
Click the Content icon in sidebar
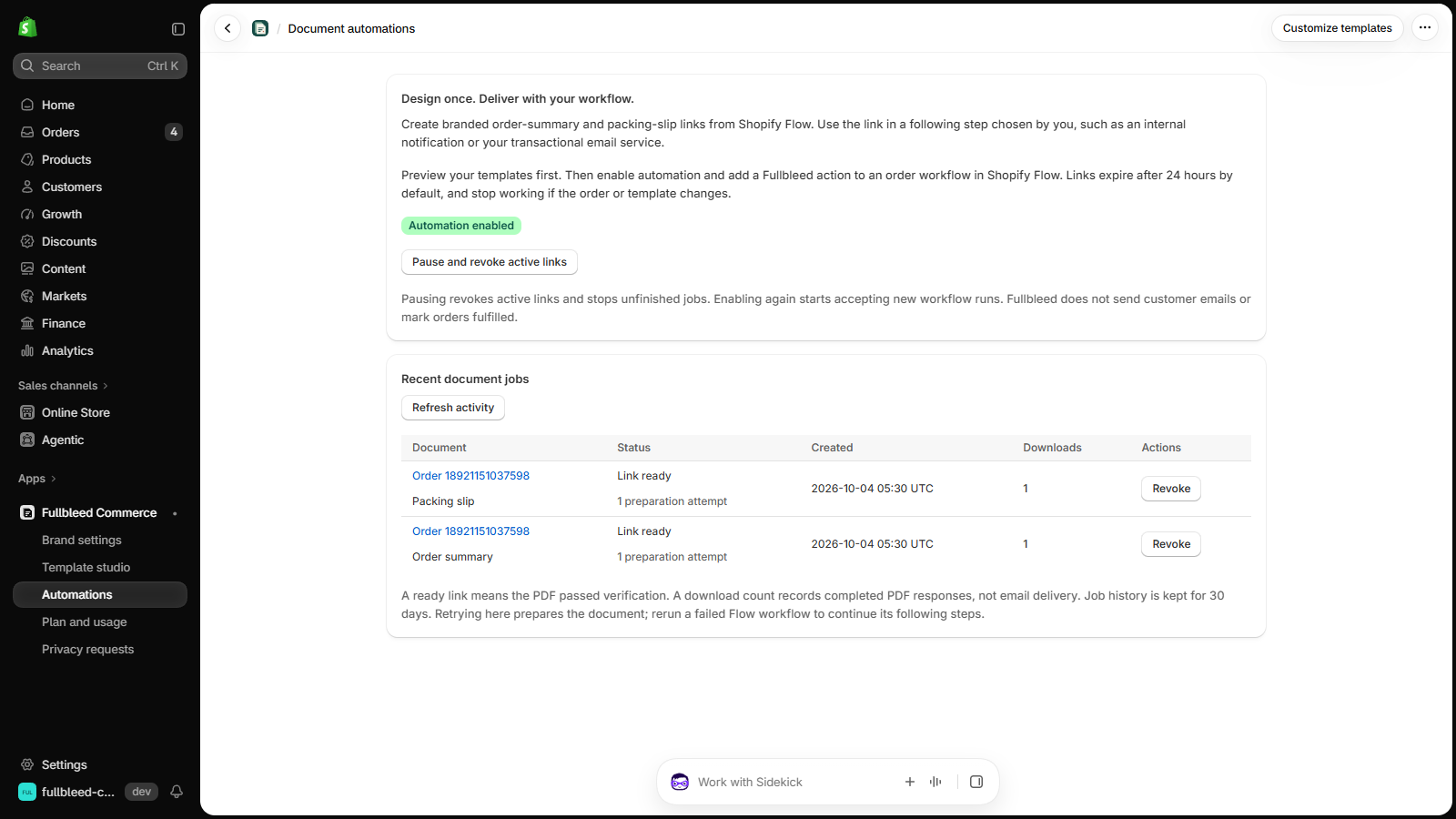point(27,268)
